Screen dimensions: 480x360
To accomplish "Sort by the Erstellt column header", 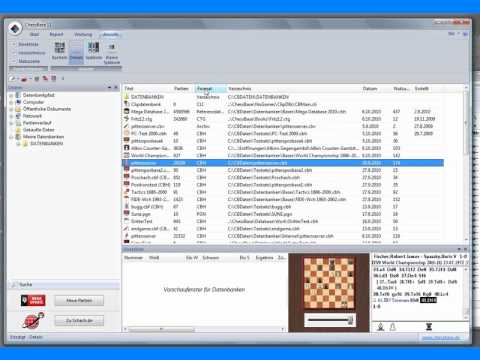I will pos(428,89).
